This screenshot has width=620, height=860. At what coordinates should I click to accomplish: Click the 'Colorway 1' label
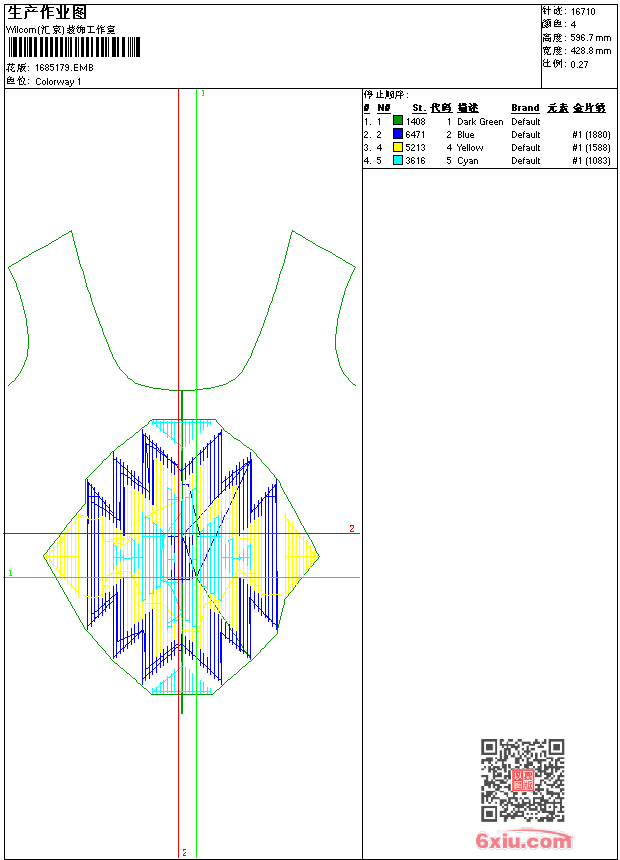click(58, 82)
